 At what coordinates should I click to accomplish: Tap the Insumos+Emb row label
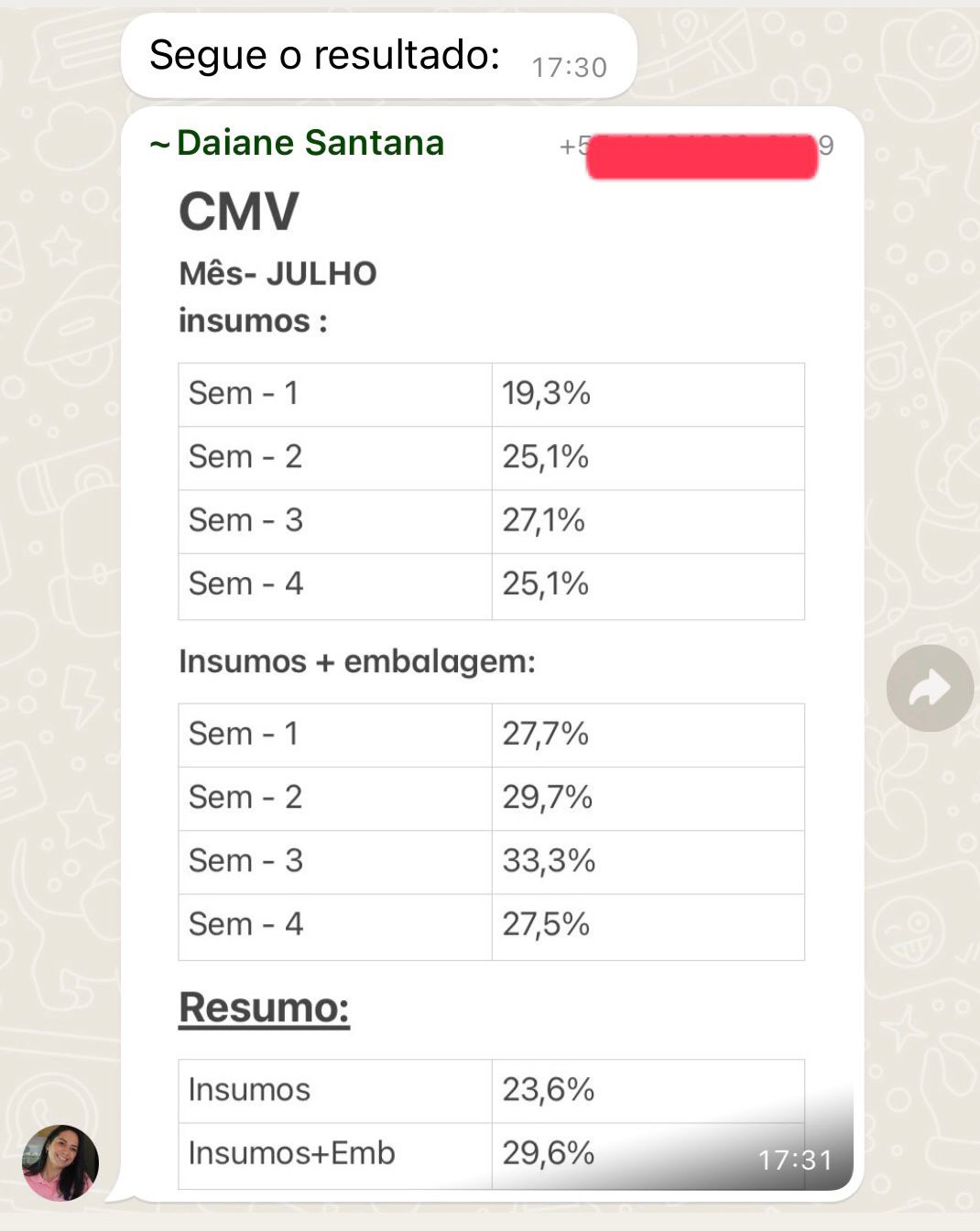(x=291, y=1153)
